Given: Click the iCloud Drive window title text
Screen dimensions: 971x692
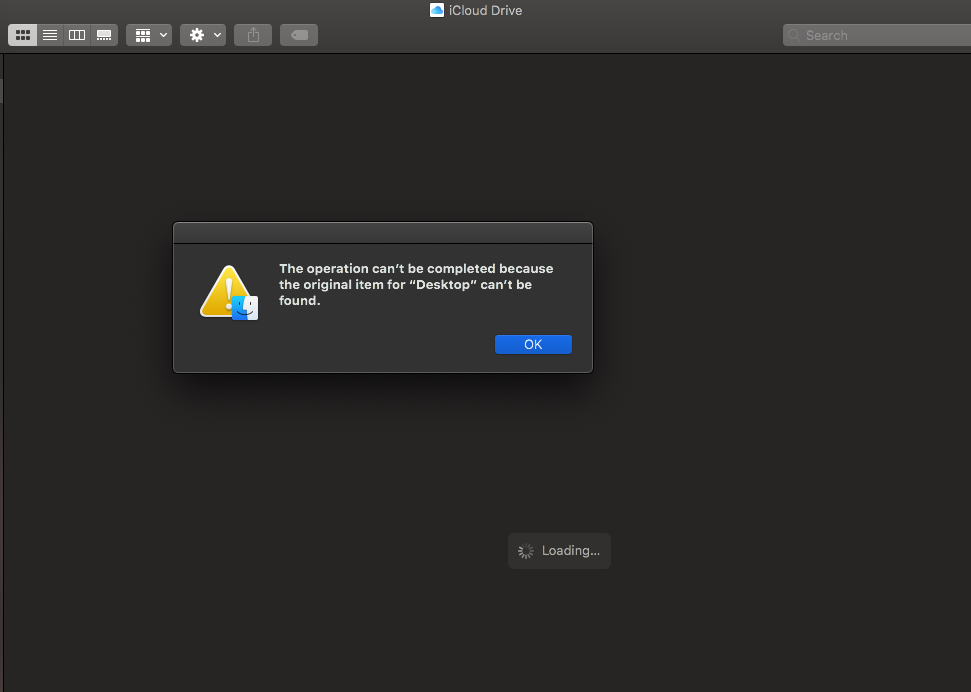Looking at the screenshot, I should (486, 11).
